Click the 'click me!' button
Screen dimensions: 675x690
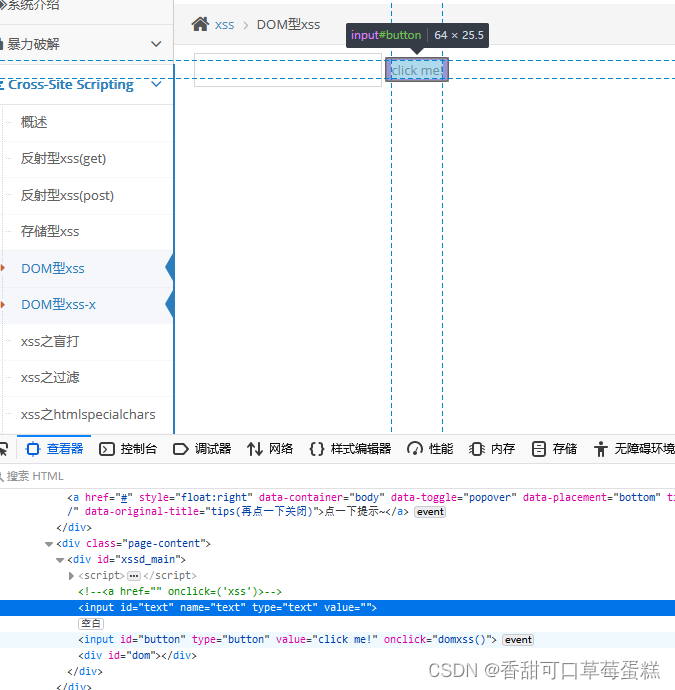pyautogui.click(x=417, y=70)
